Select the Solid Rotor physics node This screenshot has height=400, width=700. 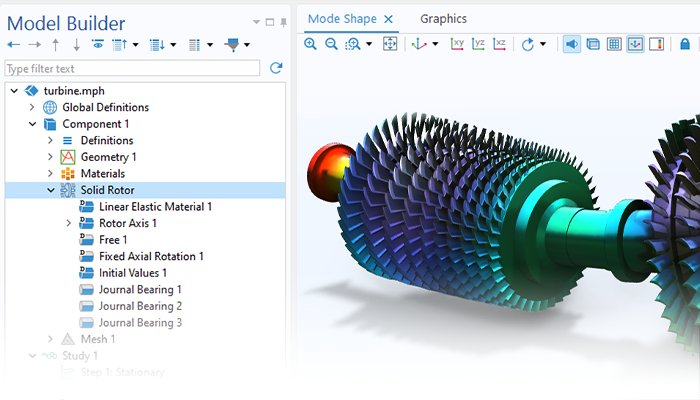click(x=108, y=190)
